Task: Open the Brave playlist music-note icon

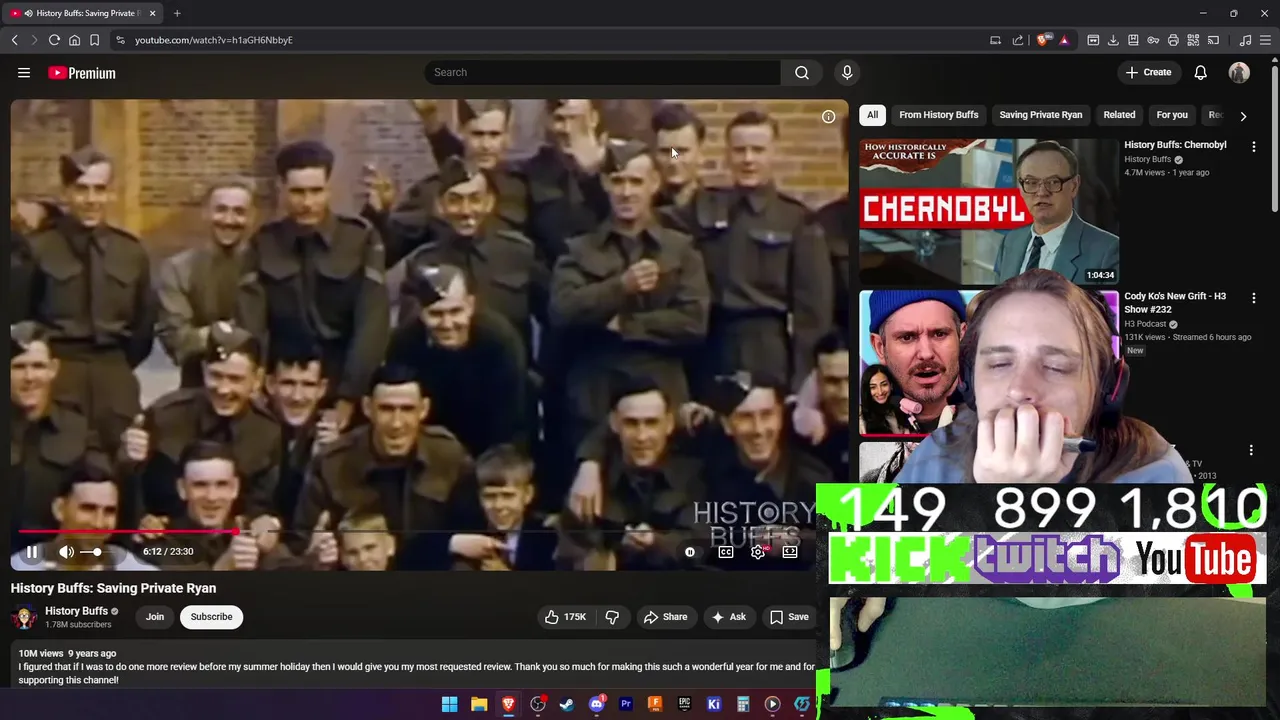Action: pyautogui.click(x=1245, y=40)
